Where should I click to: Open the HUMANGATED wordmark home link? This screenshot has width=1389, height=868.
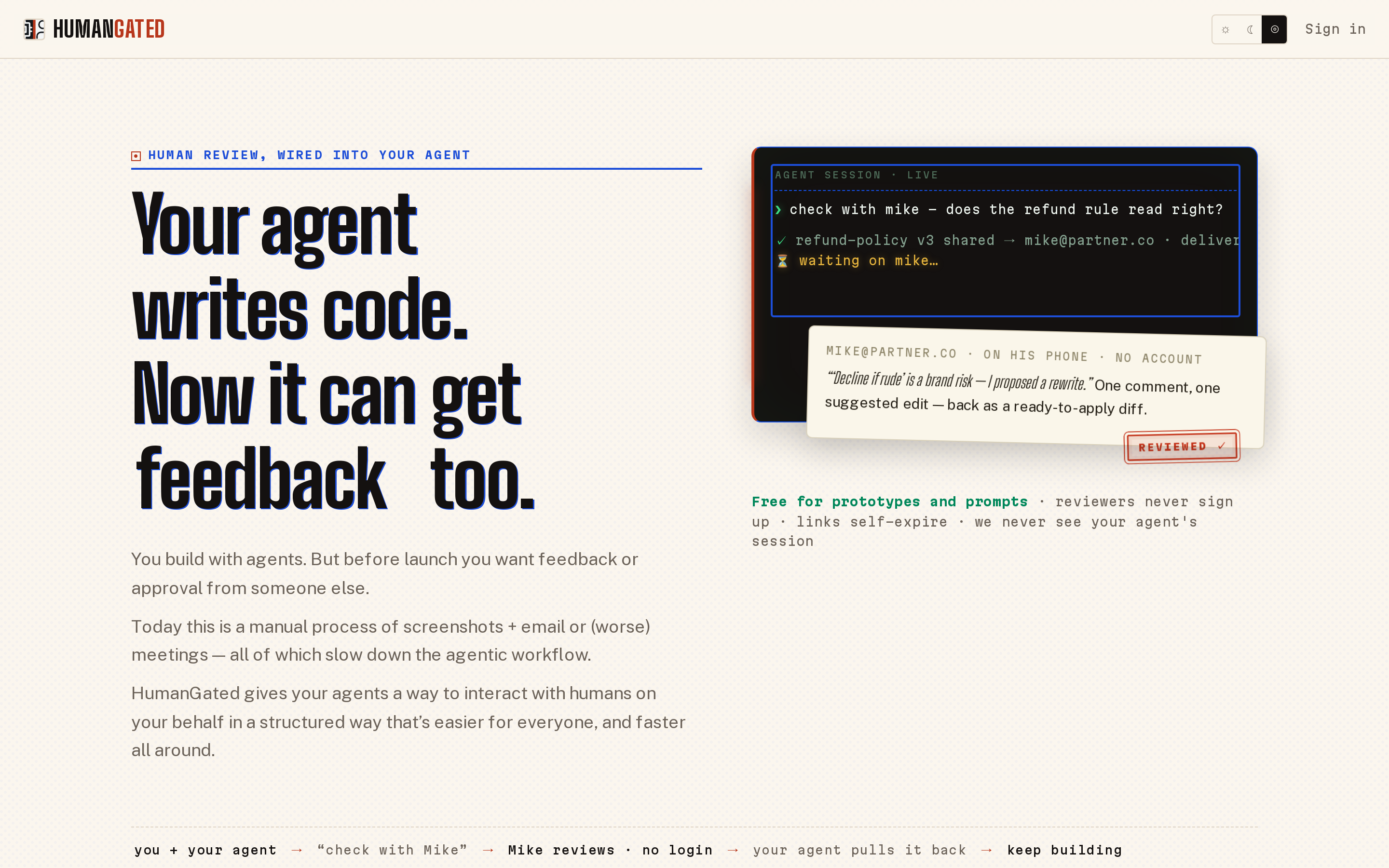(x=109, y=29)
